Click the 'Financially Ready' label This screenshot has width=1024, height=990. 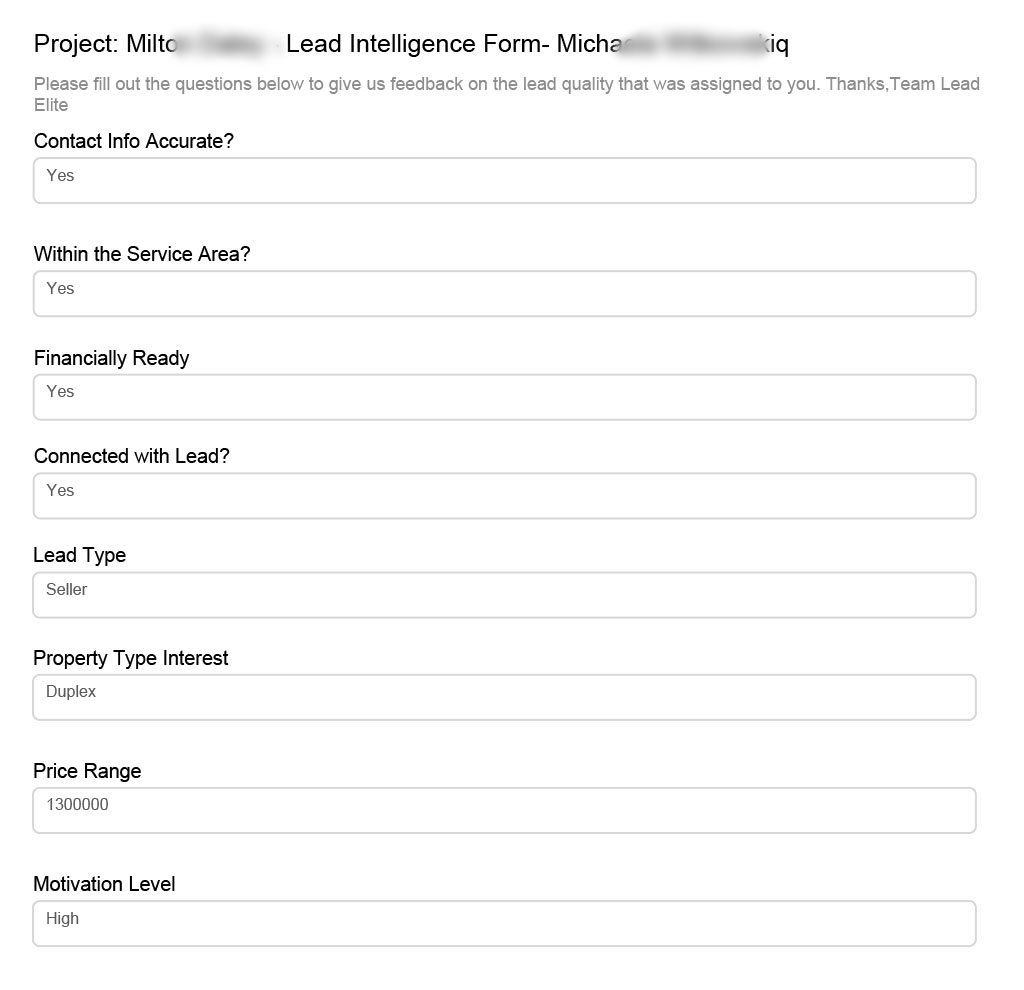point(111,358)
